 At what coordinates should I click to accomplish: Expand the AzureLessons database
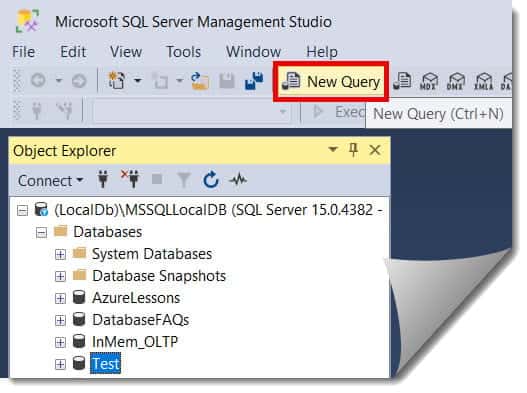coord(60,299)
